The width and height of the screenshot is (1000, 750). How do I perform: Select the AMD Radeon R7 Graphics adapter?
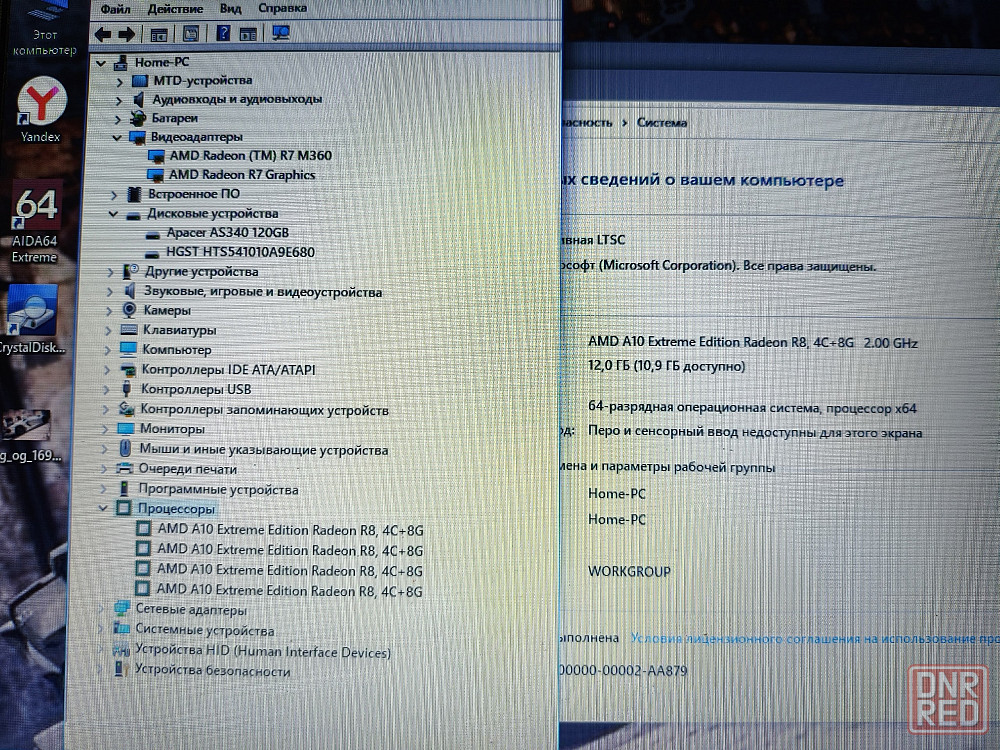242,175
